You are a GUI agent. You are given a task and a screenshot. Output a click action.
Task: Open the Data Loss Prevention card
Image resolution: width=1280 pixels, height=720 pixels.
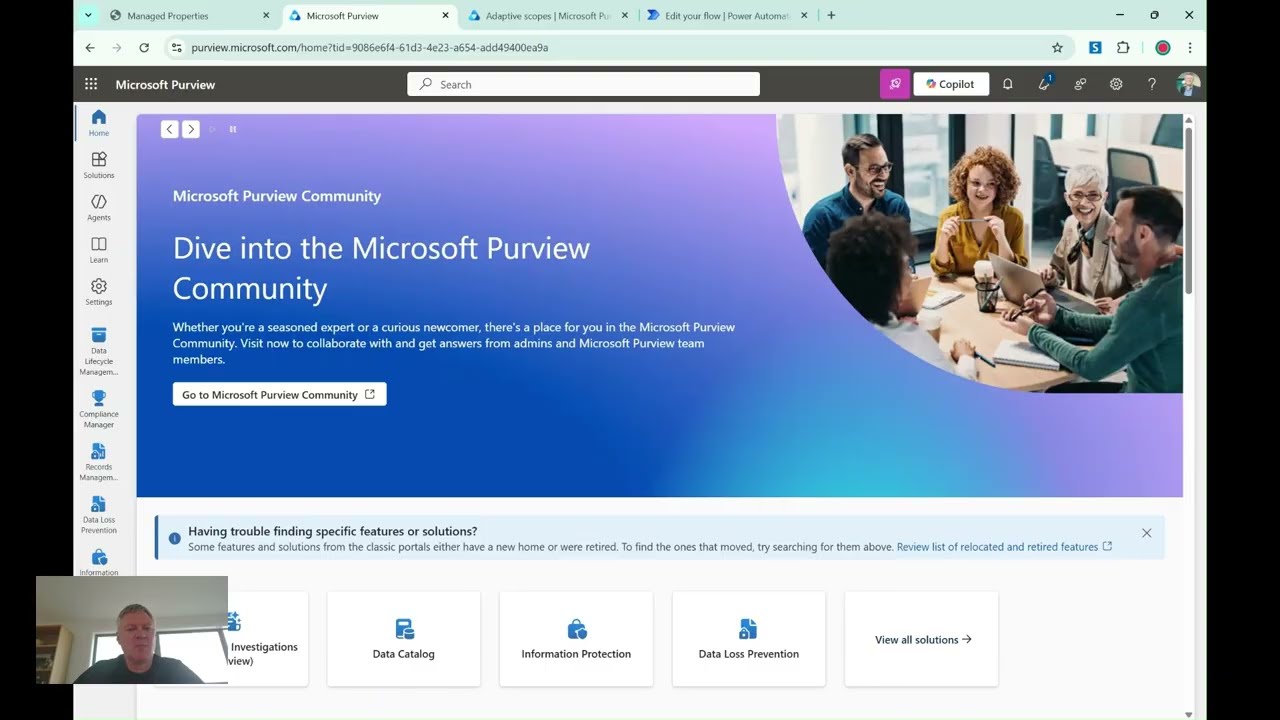(749, 639)
